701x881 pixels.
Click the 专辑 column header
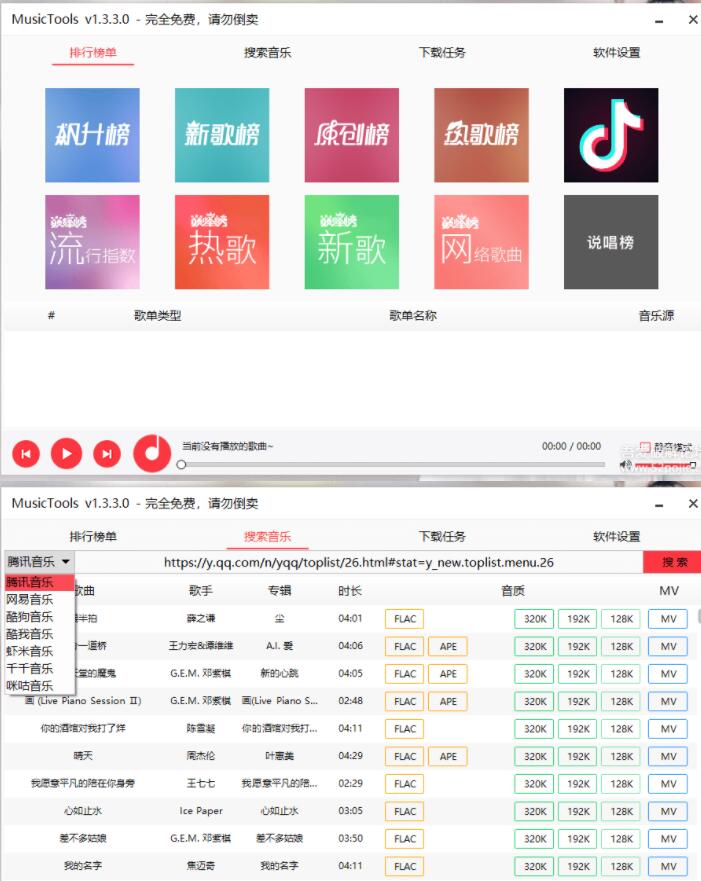point(279,591)
